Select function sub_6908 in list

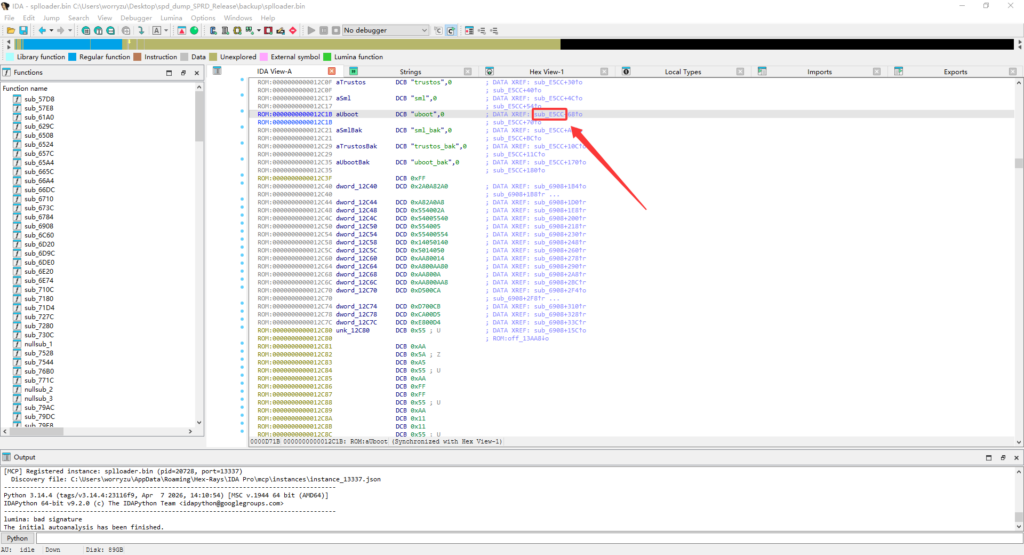pyautogui.click(x=39, y=226)
